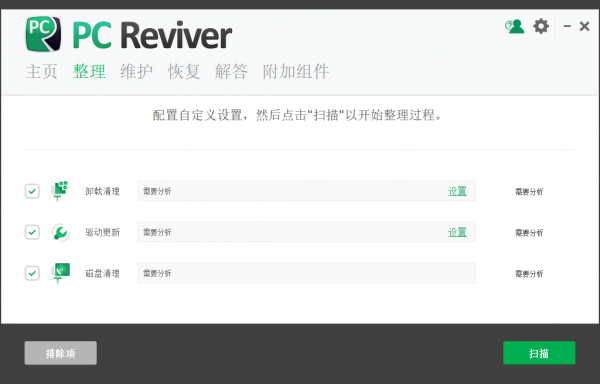Screen dimensions: 600x384
Task: Open 设置 link for 卸载清理
Action: pos(457,191)
